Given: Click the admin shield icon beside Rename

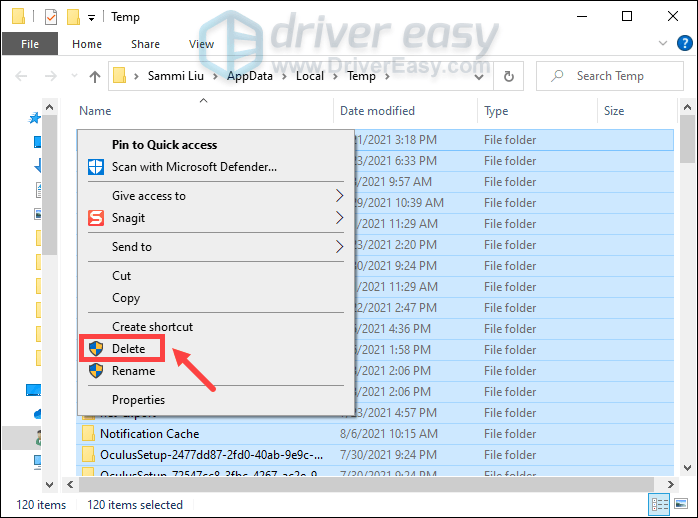Looking at the screenshot, I should coord(96,371).
